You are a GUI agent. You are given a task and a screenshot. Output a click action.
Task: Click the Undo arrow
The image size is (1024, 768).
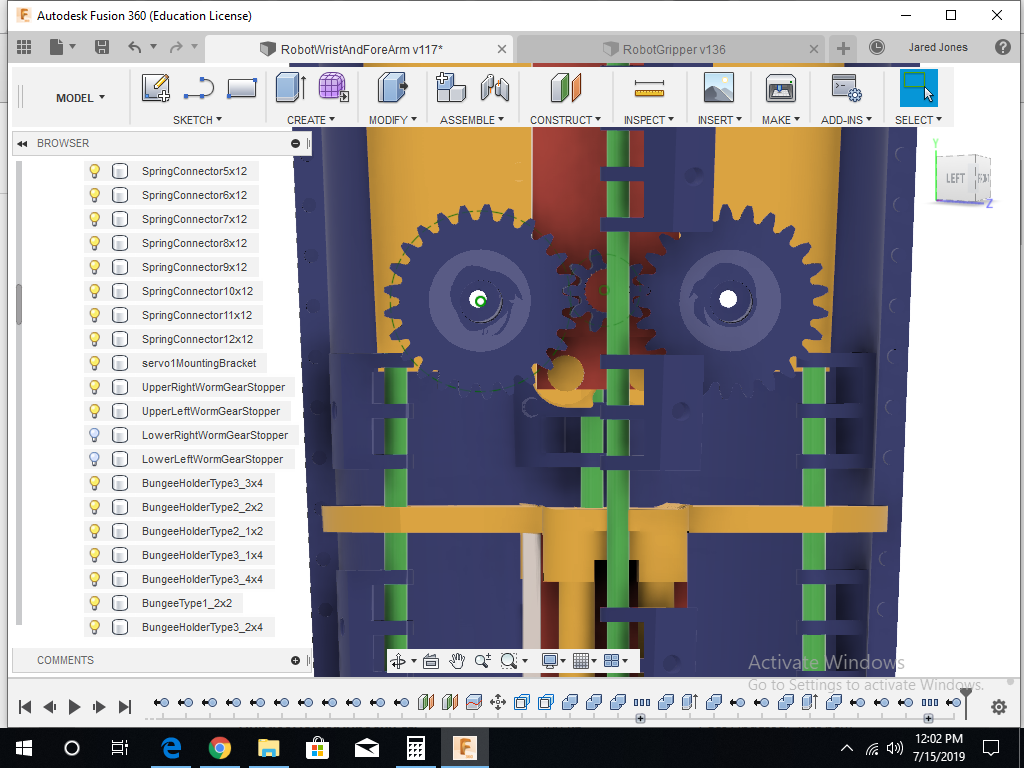(x=135, y=47)
